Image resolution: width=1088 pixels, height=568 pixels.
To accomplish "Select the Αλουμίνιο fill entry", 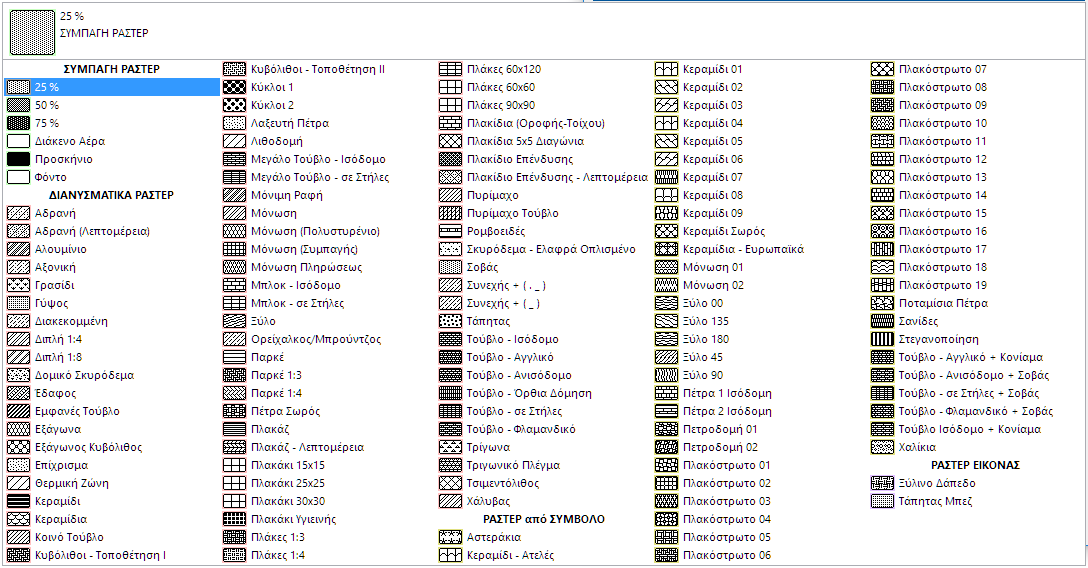I will (x=60, y=250).
